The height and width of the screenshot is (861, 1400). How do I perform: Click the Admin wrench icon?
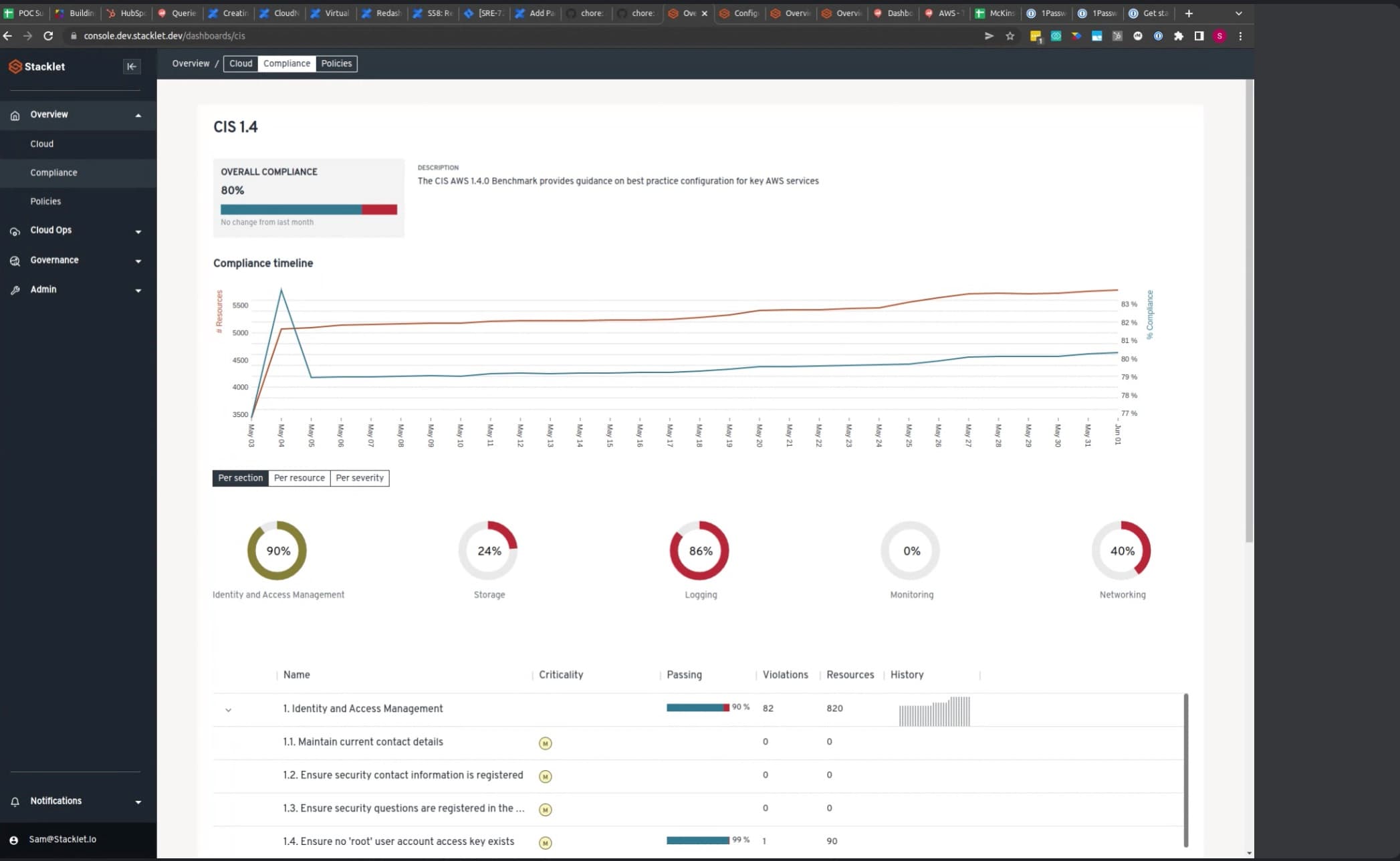pos(14,289)
